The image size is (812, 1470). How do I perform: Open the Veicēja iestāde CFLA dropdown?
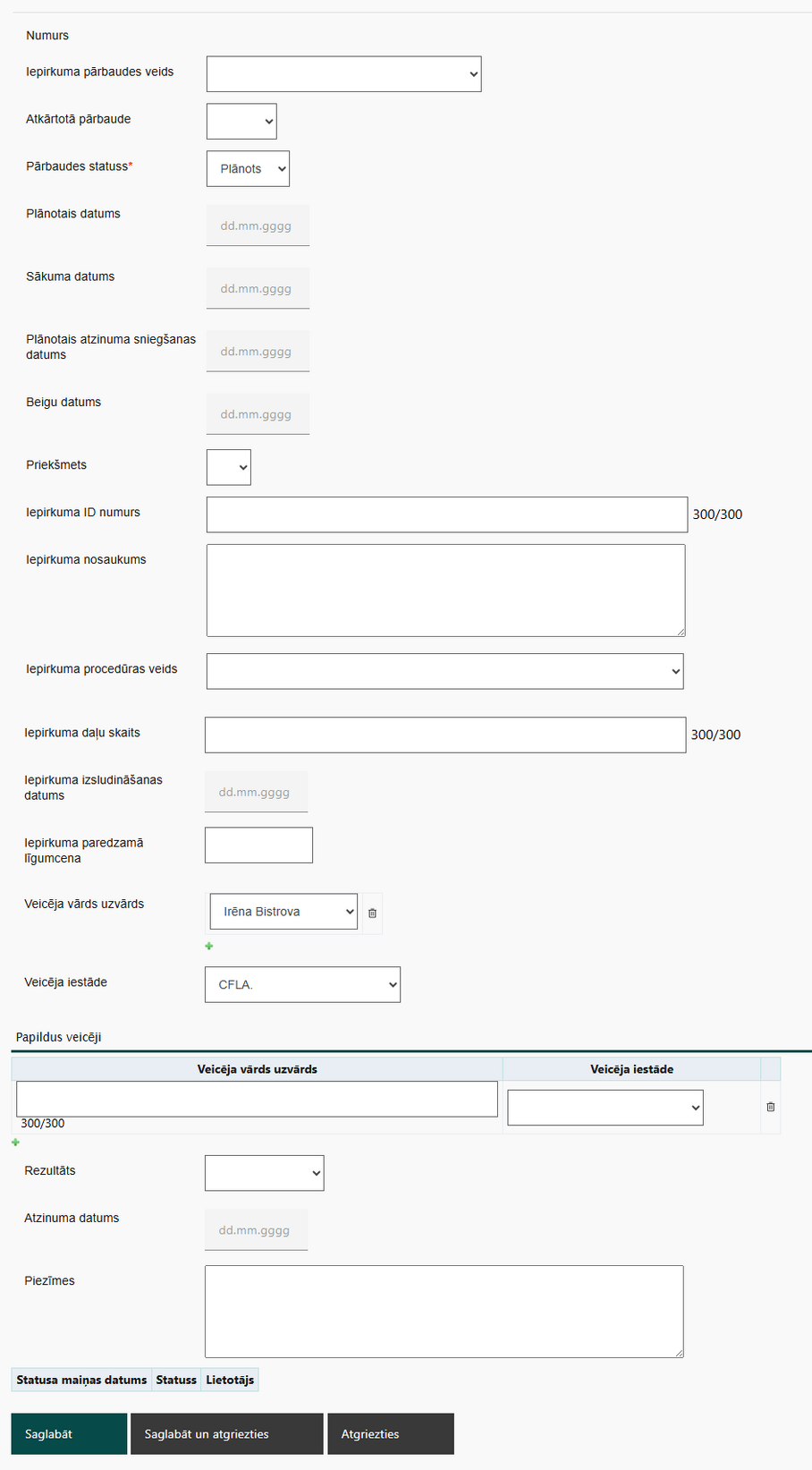pos(302,985)
